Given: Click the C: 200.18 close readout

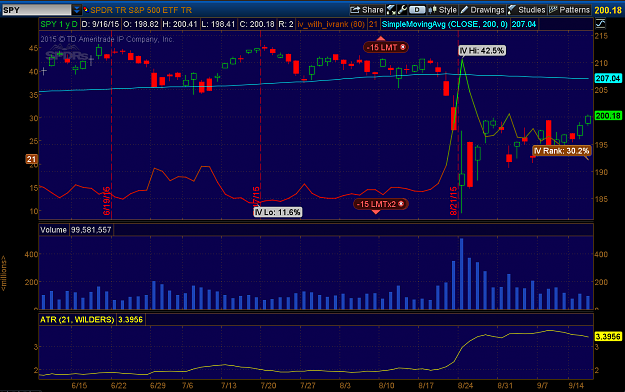Looking at the screenshot, I should coord(257,24).
